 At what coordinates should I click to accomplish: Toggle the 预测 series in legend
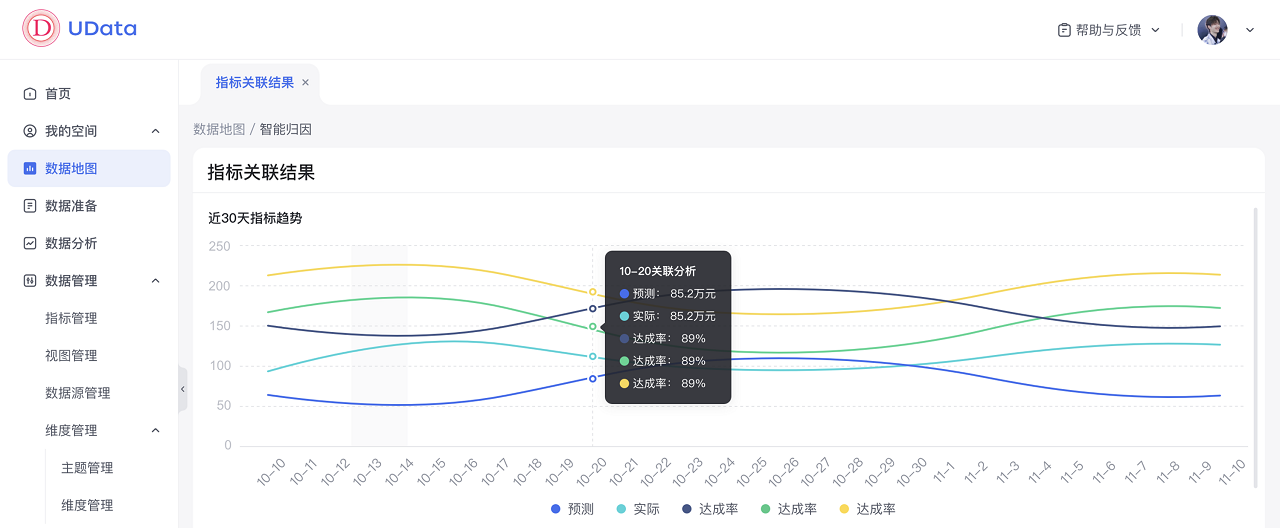573,509
